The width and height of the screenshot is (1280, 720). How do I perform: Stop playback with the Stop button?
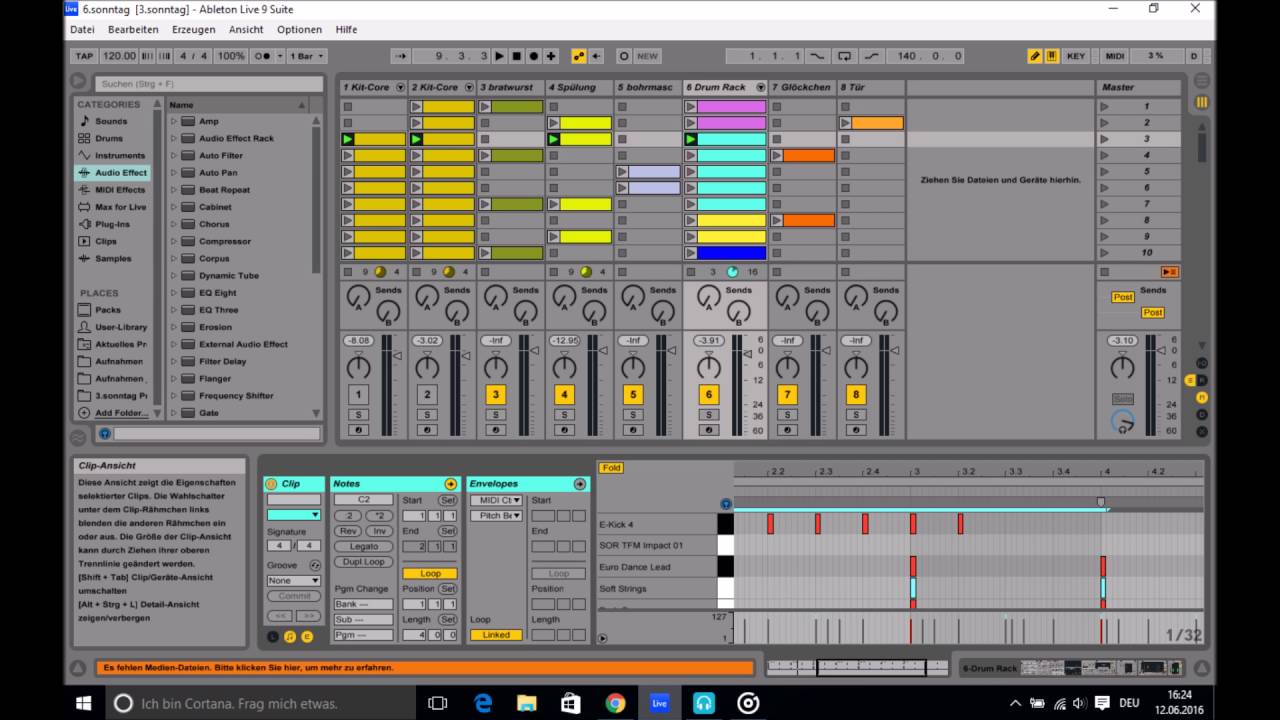click(517, 56)
